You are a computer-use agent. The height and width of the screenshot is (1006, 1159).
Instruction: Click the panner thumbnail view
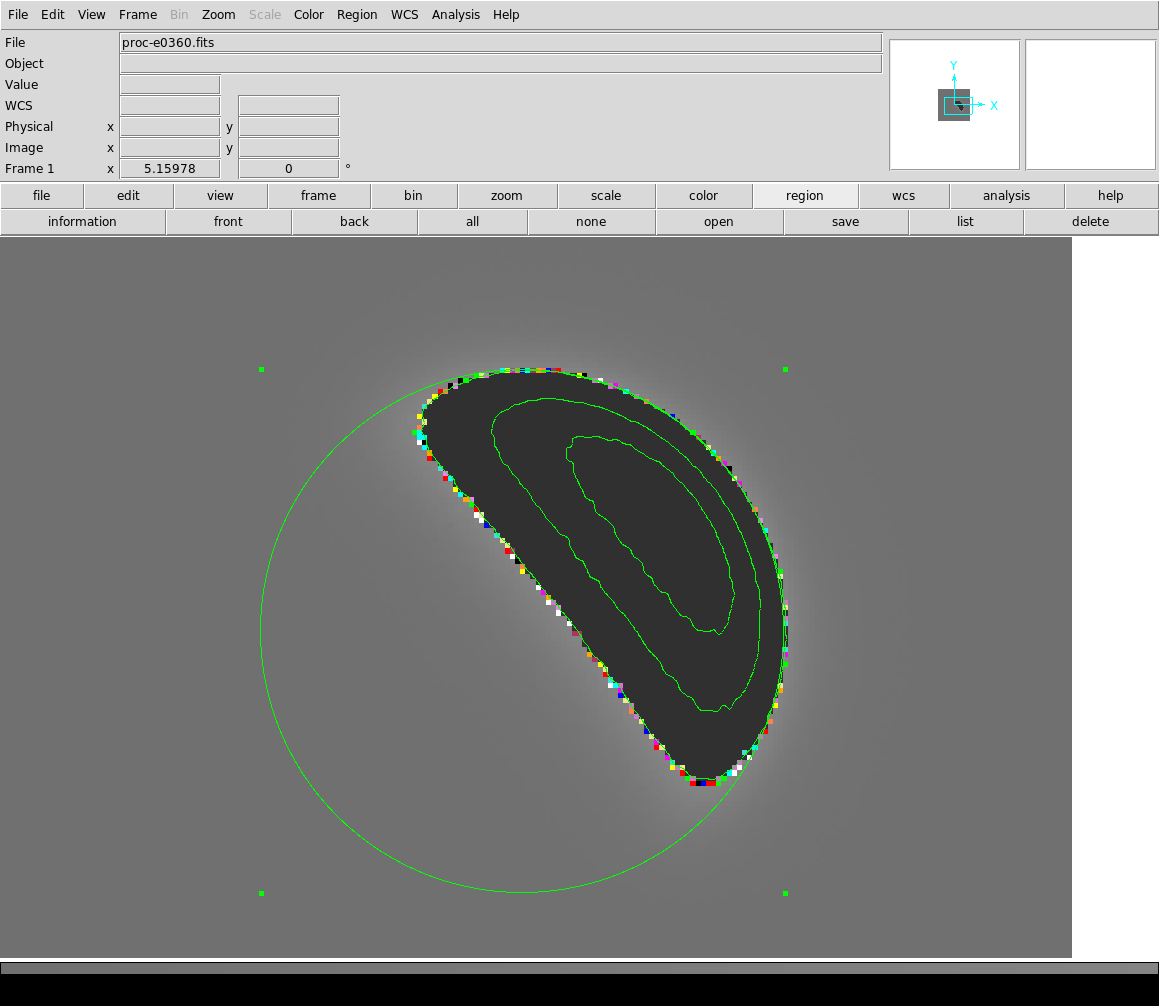[x=954, y=105]
